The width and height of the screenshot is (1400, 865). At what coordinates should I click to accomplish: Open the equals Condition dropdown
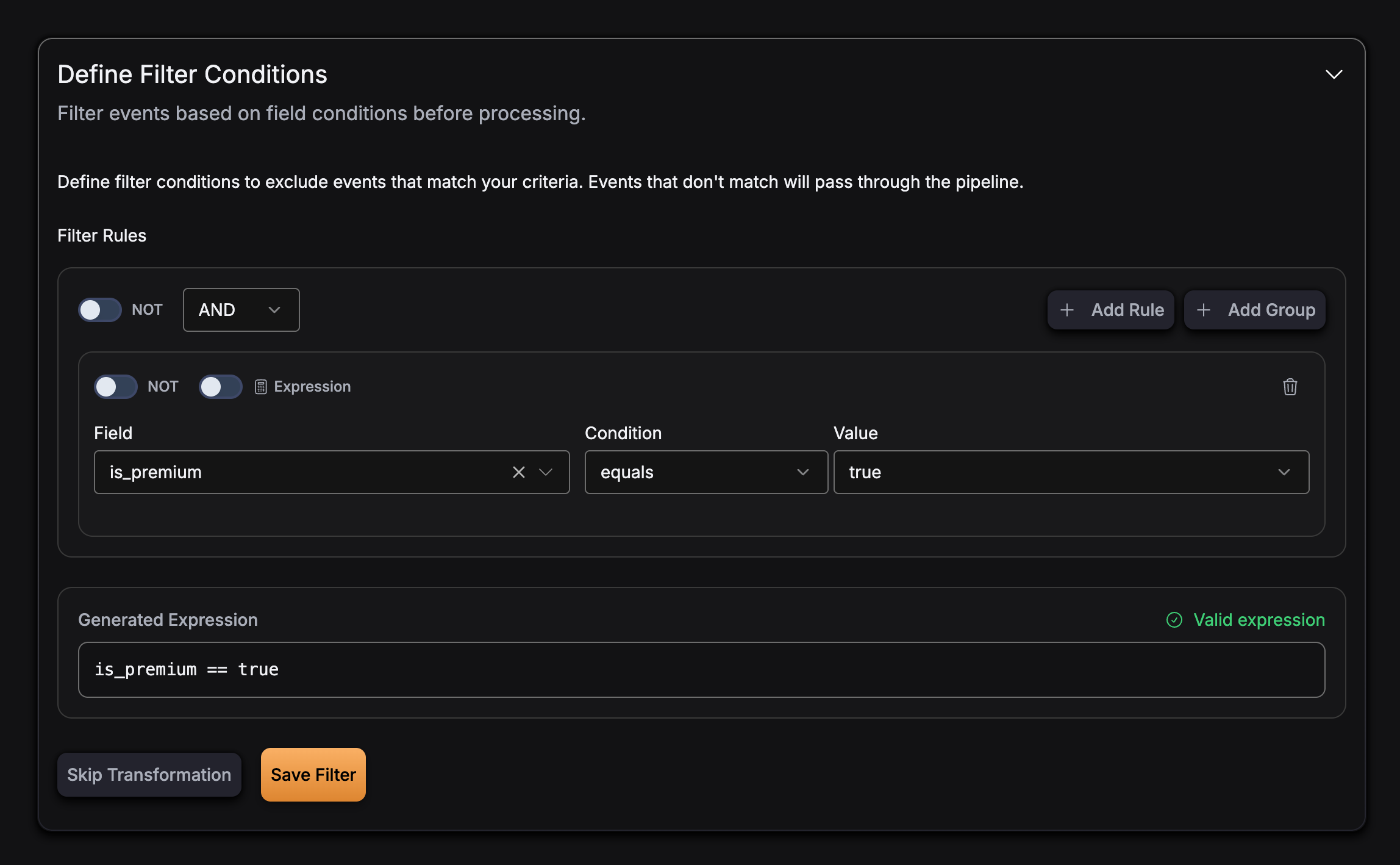(x=705, y=472)
